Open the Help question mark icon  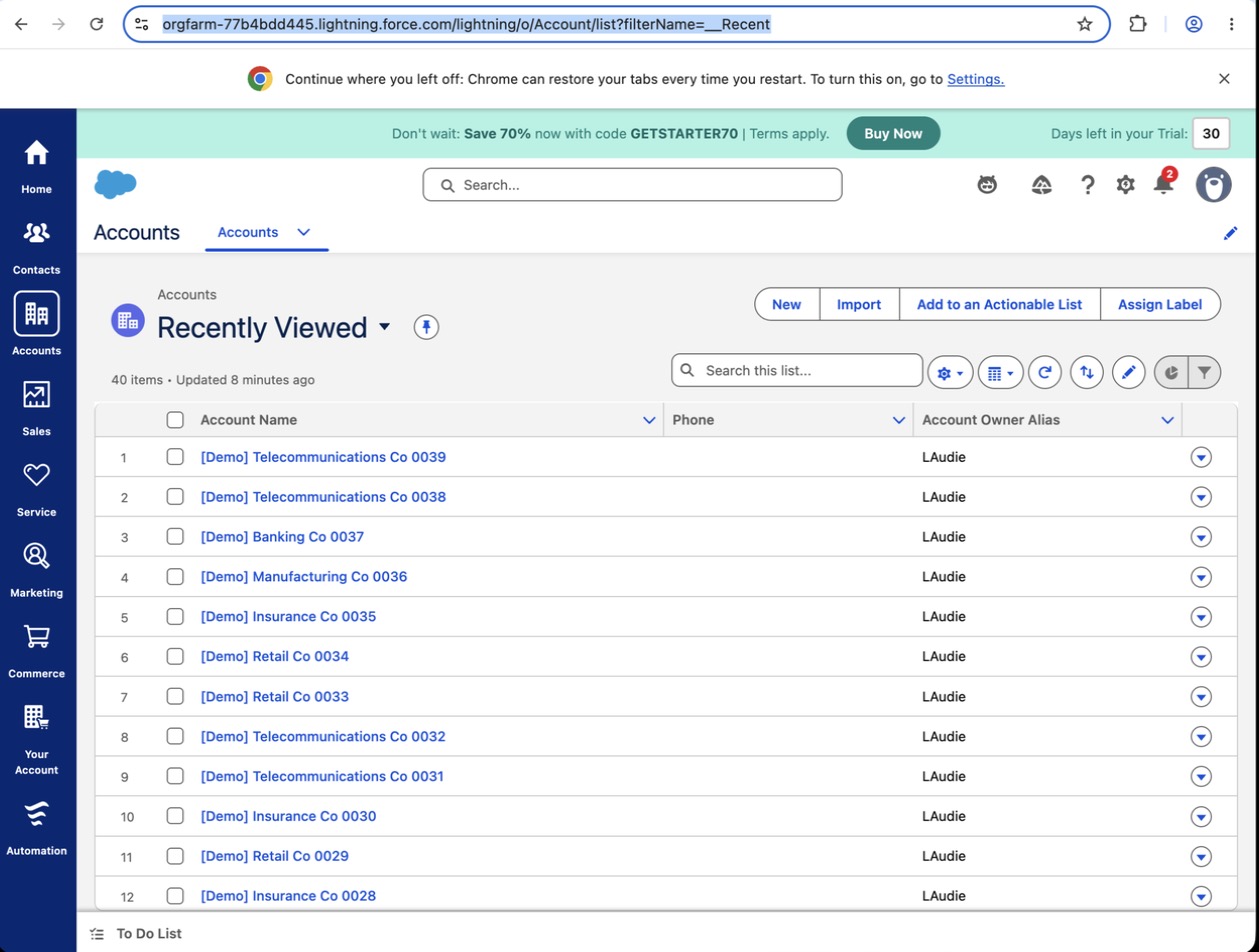[x=1088, y=184]
